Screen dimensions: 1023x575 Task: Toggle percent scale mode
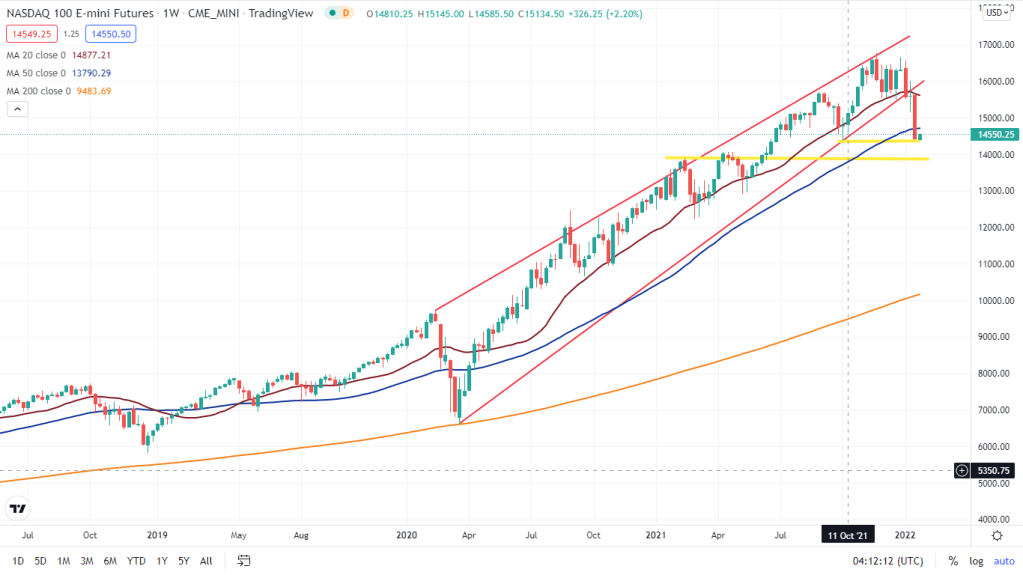point(953,561)
